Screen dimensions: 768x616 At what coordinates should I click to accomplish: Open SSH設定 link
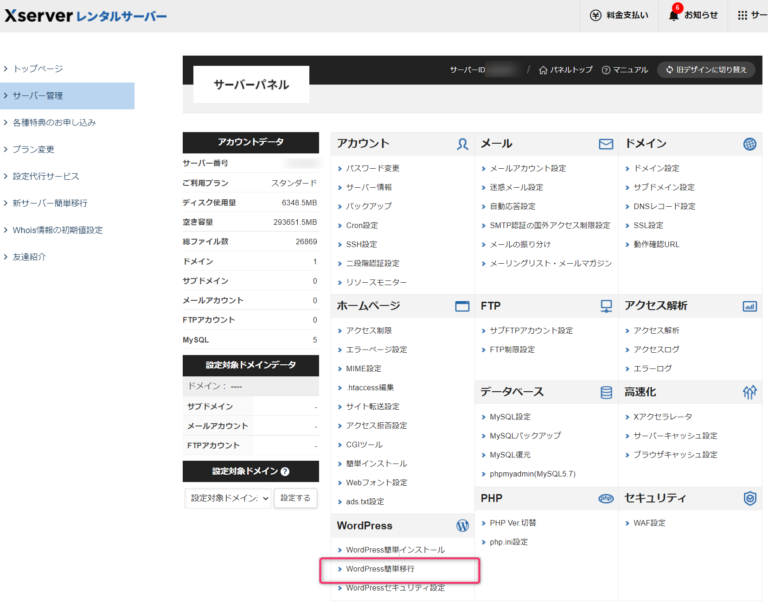[361, 245]
